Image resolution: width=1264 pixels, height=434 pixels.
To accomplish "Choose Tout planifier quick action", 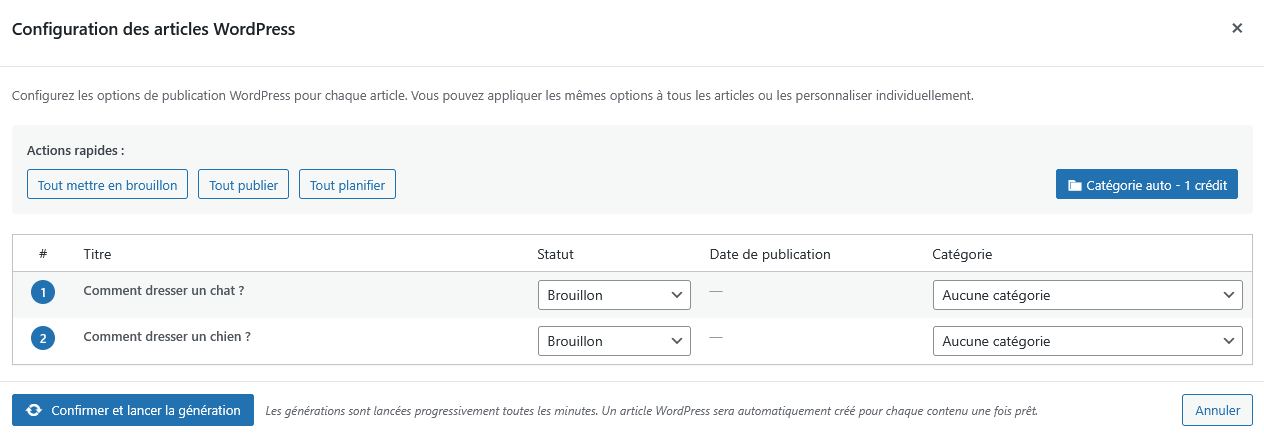I will click(x=347, y=185).
